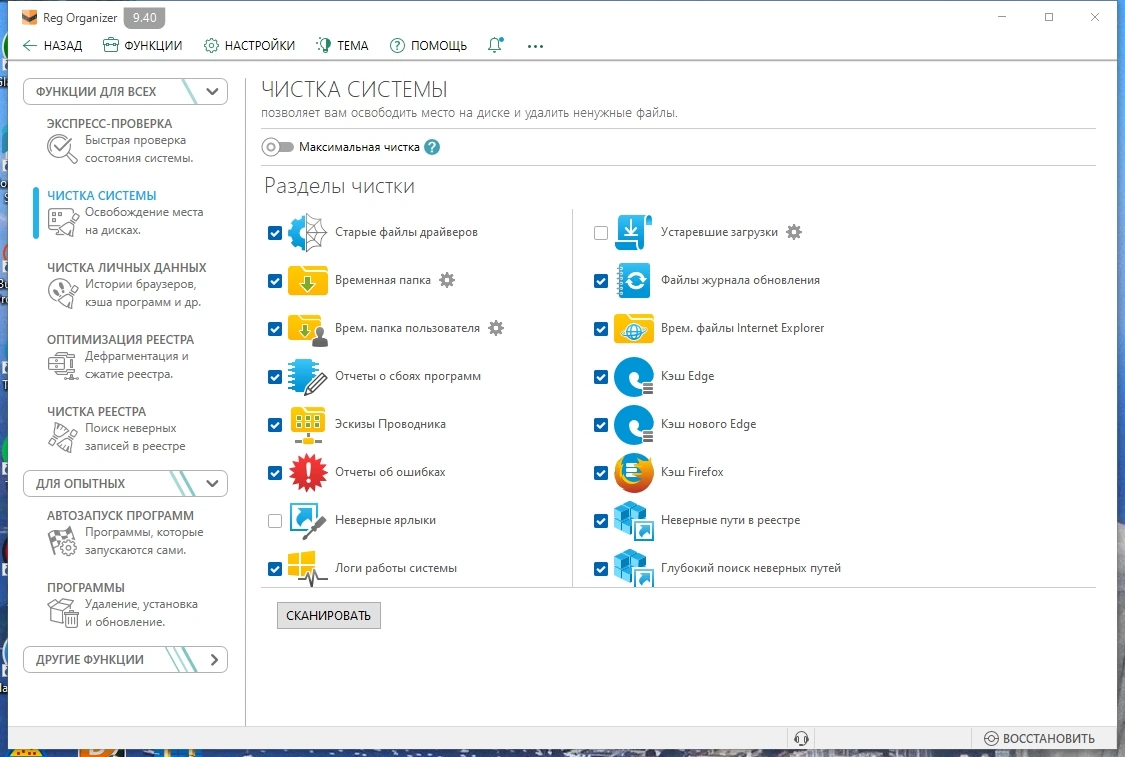Image resolution: width=1125 pixels, height=757 pixels.
Task: Click the СКАНИРОВАТЬ button
Action: [329, 616]
